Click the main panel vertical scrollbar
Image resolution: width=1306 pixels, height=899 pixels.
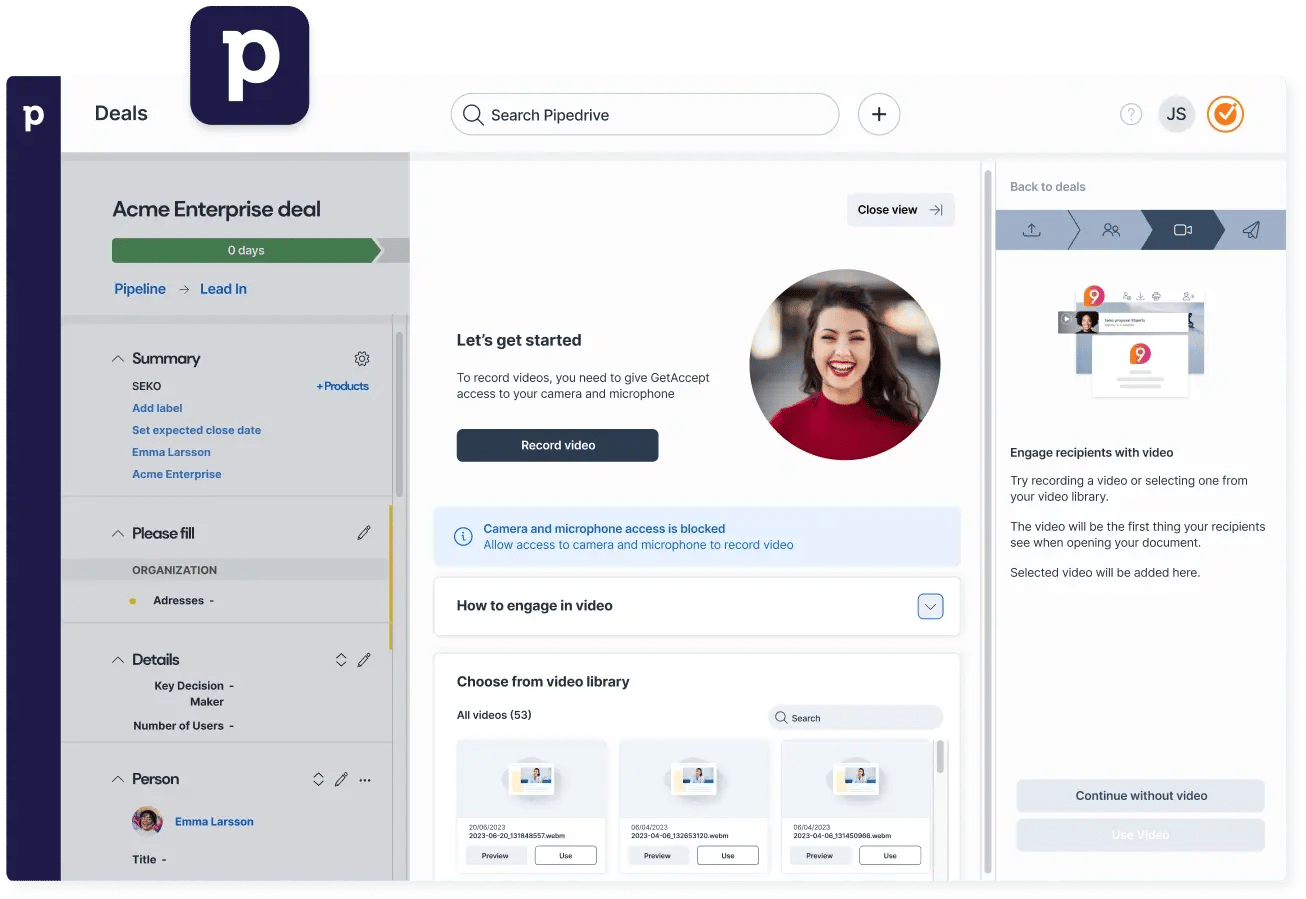coord(988,520)
